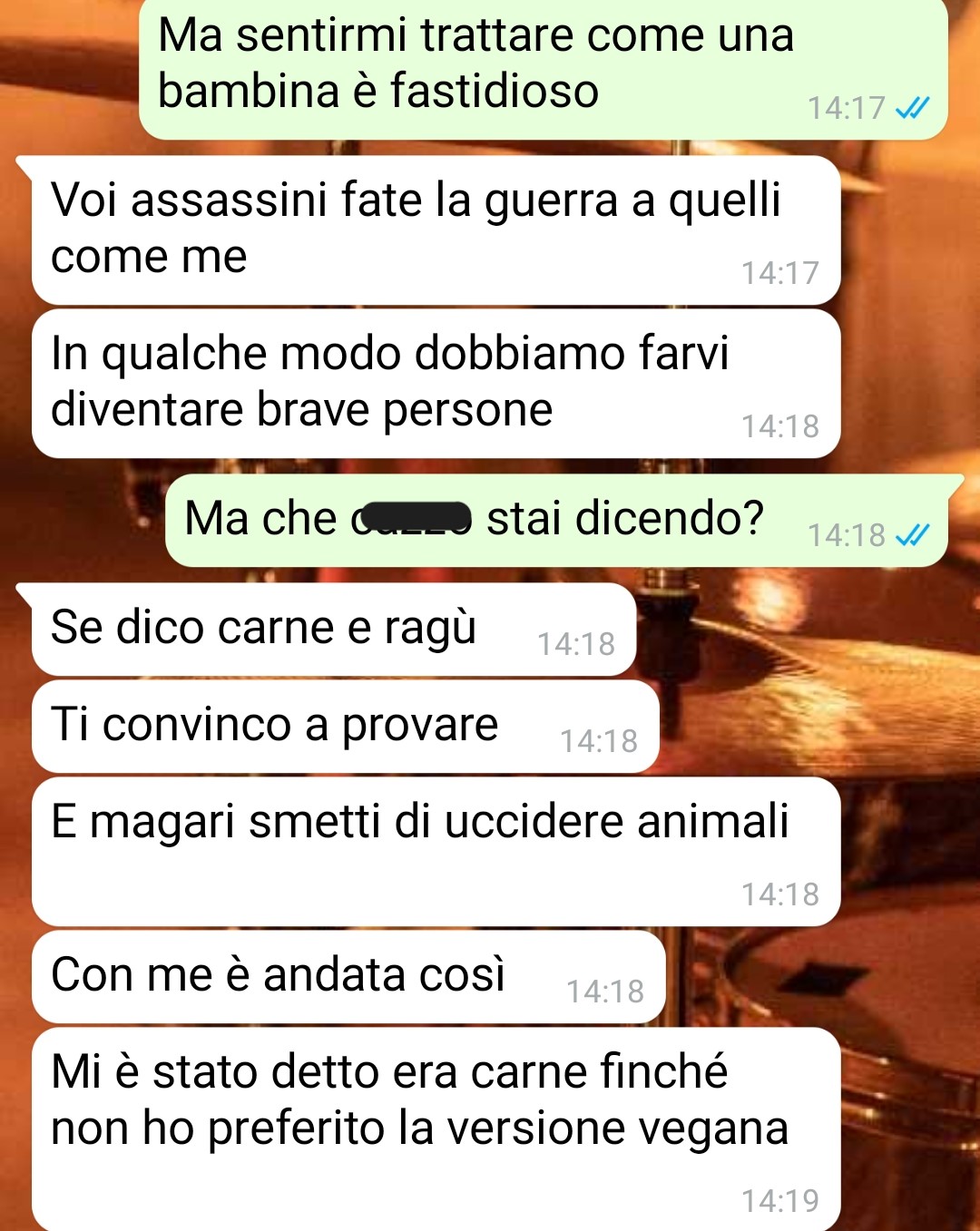Image resolution: width=980 pixels, height=1231 pixels.
Task: Click the 14:17 timestamp next to "fastidioso"
Action: (847, 109)
